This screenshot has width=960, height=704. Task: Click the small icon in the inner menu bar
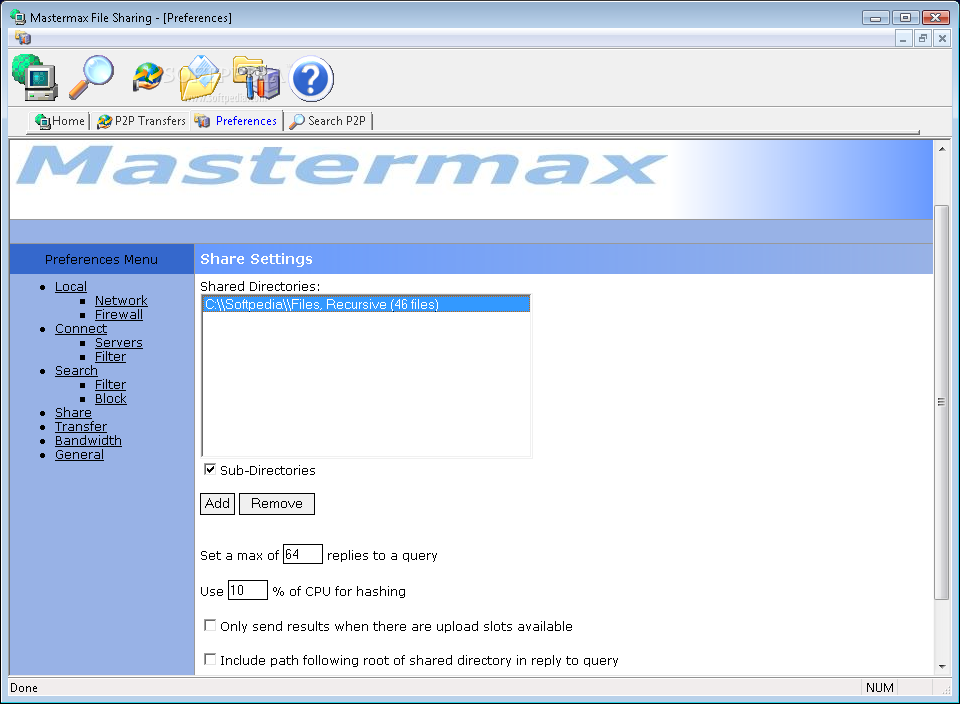(23, 39)
